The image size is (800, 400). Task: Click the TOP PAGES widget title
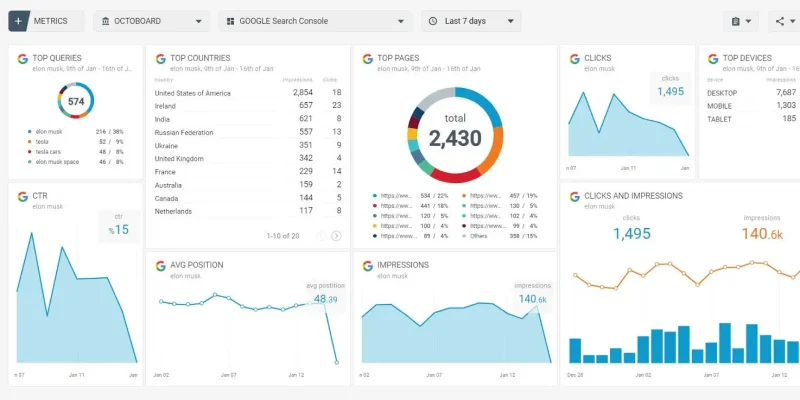tap(398, 58)
